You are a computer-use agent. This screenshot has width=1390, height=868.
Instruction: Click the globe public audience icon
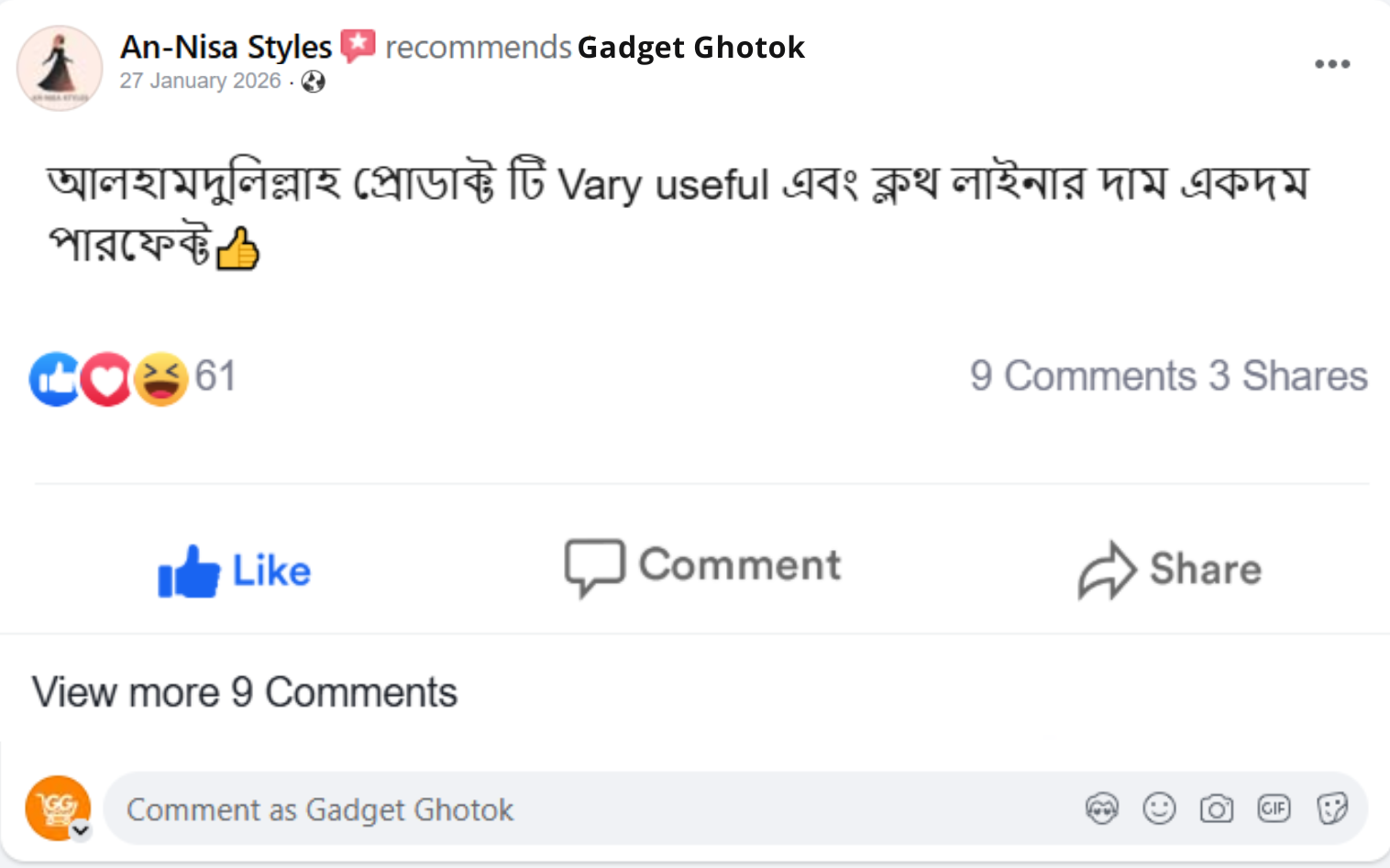point(314,82)
